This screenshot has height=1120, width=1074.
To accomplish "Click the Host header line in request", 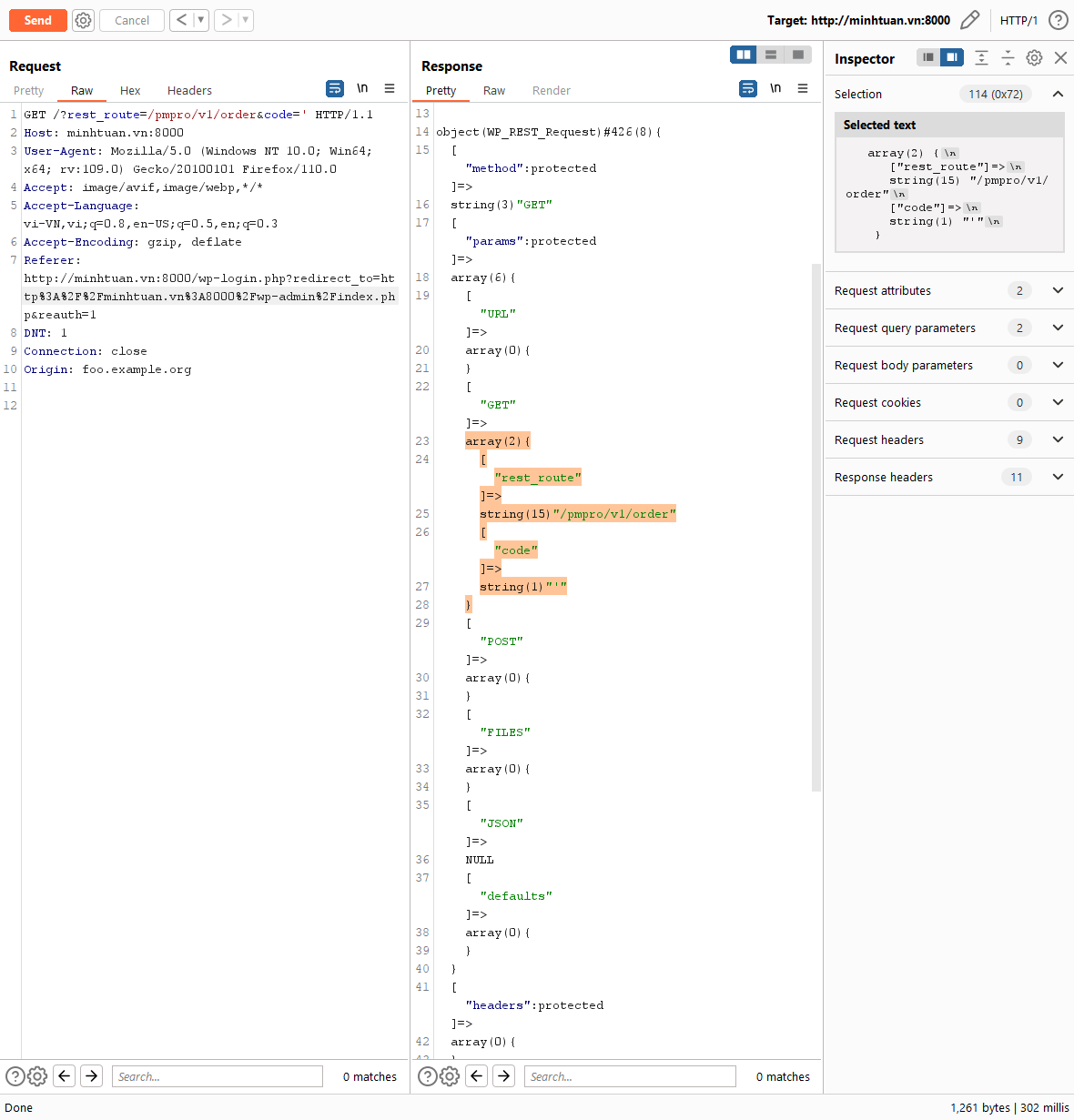I will pyautogui.click(x=104, y=133).
